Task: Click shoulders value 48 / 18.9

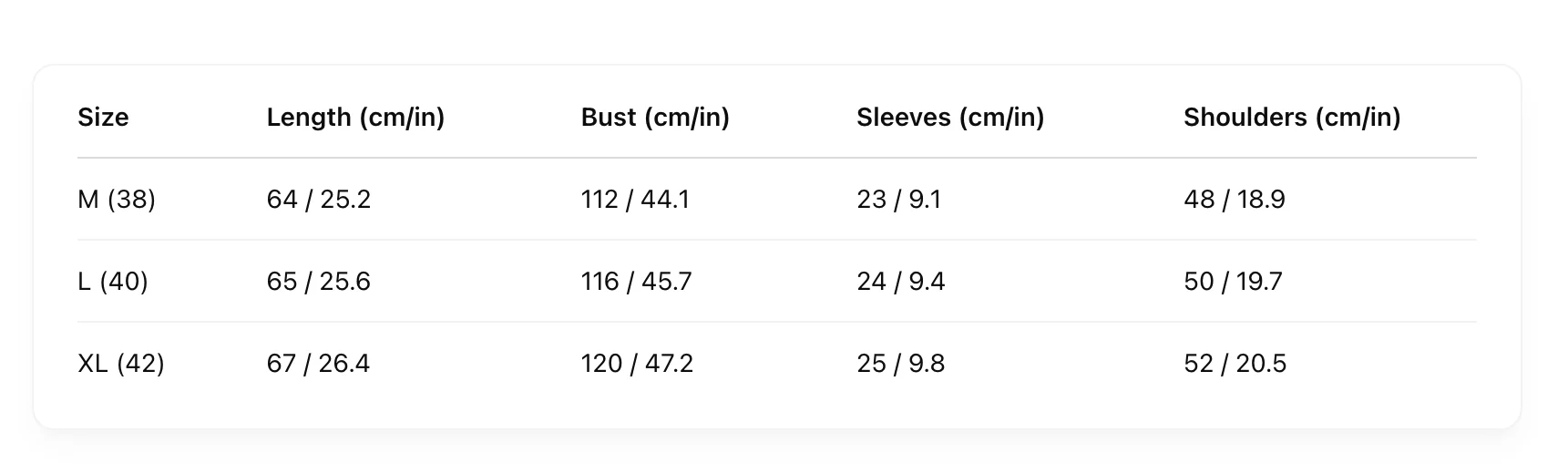Action: [1235, 200]
